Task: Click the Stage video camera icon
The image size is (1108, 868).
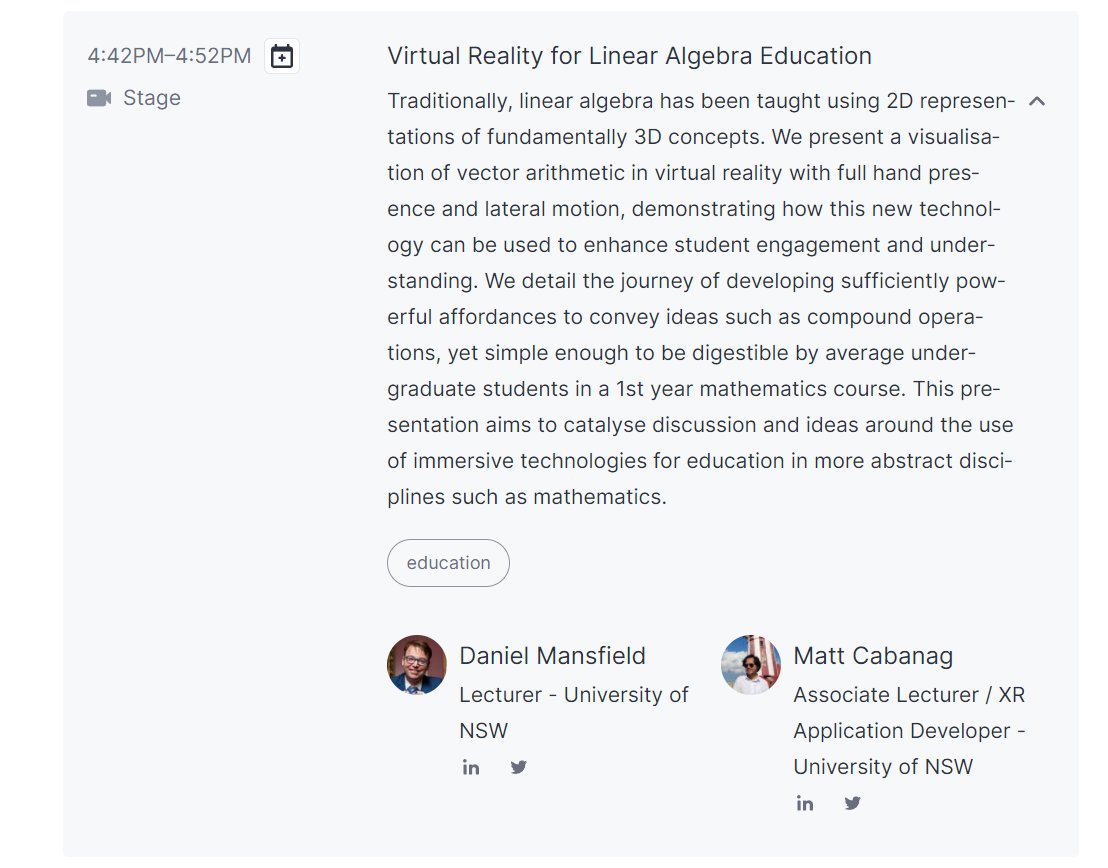Action: [x=99, y=98]
